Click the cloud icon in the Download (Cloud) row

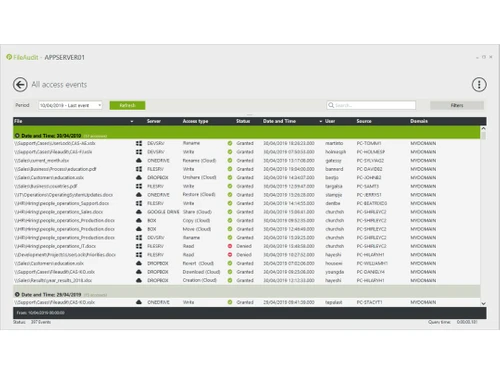click(139, 272)
